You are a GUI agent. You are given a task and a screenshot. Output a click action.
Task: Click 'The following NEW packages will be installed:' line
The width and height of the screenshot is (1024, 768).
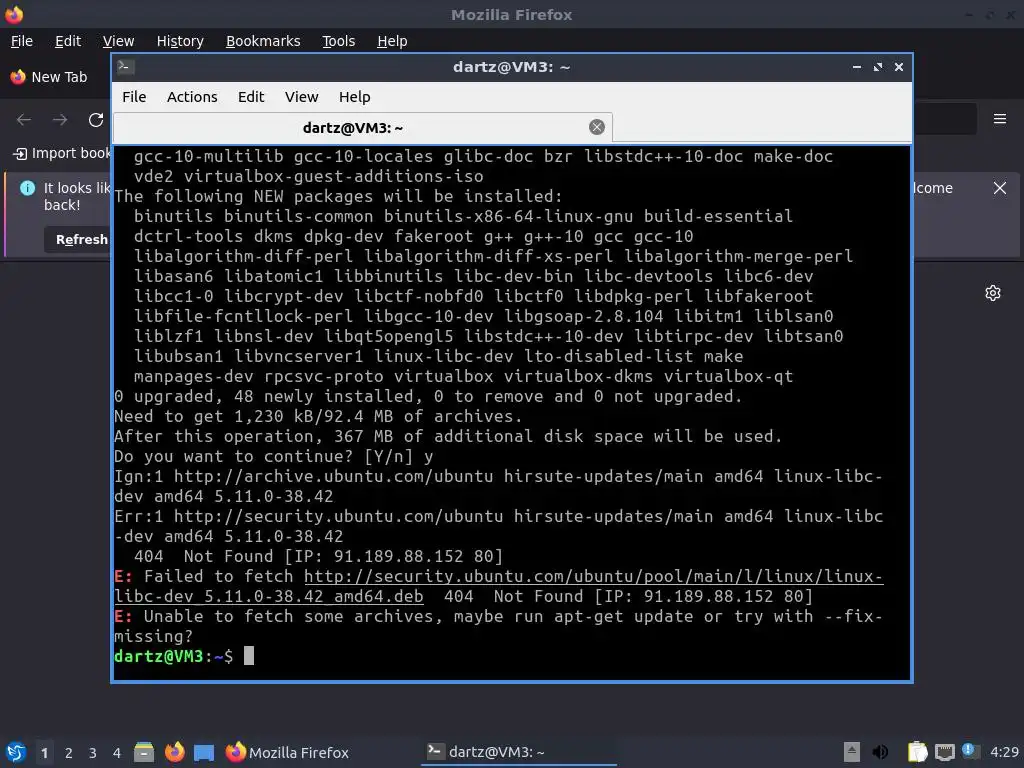338,197
